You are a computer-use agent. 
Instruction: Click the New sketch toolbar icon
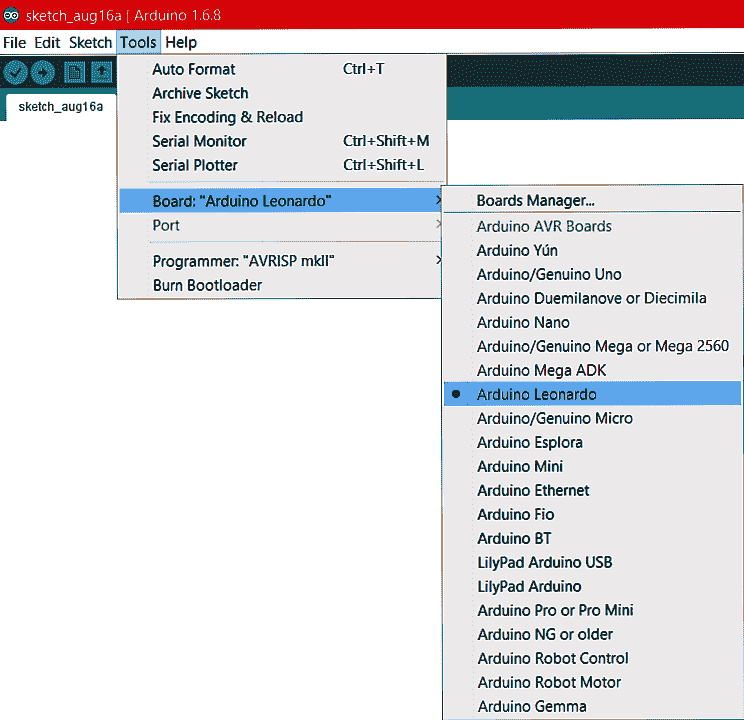[x=74, y=73]
